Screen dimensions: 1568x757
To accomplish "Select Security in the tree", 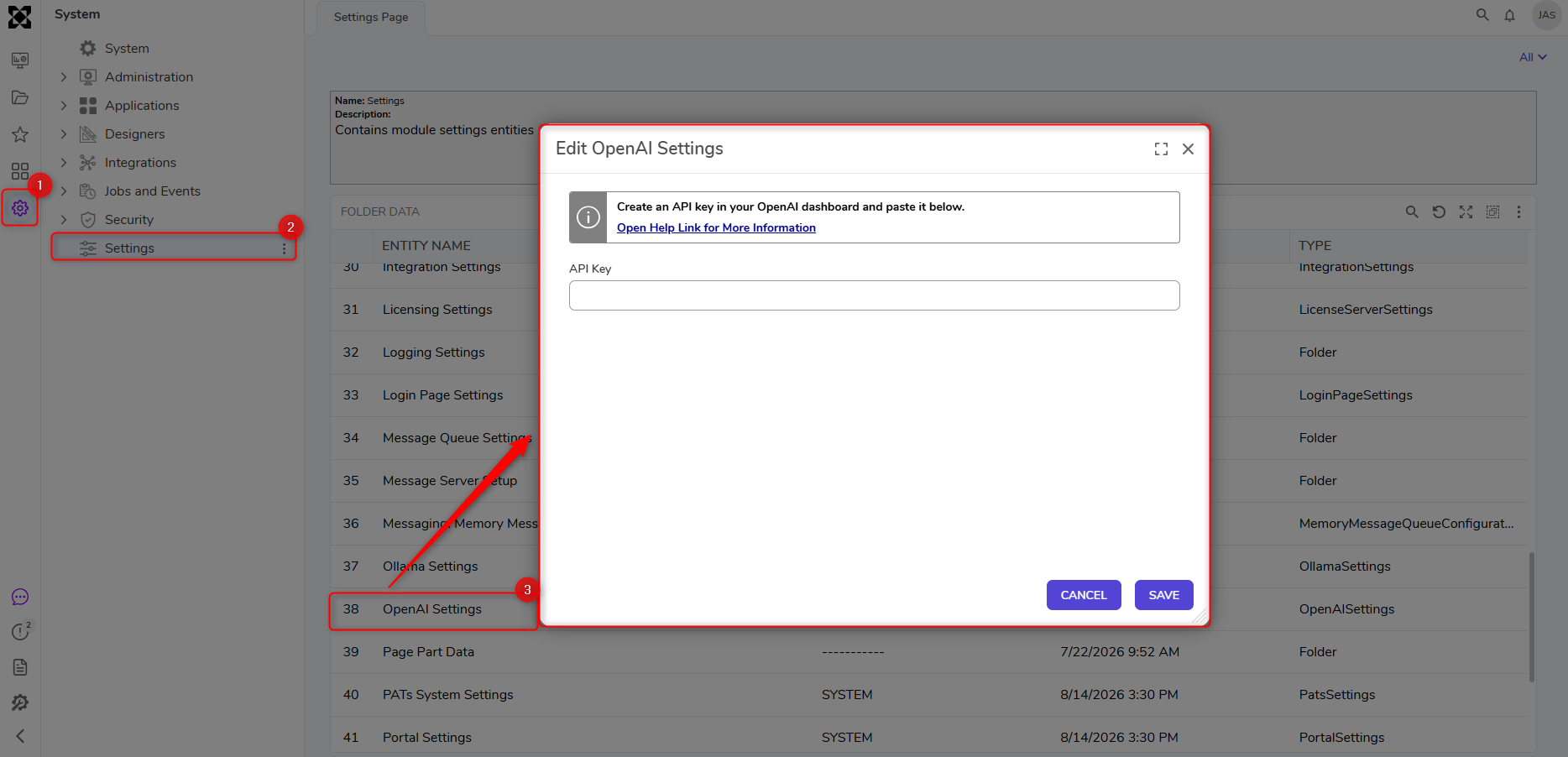I will 129,220.
